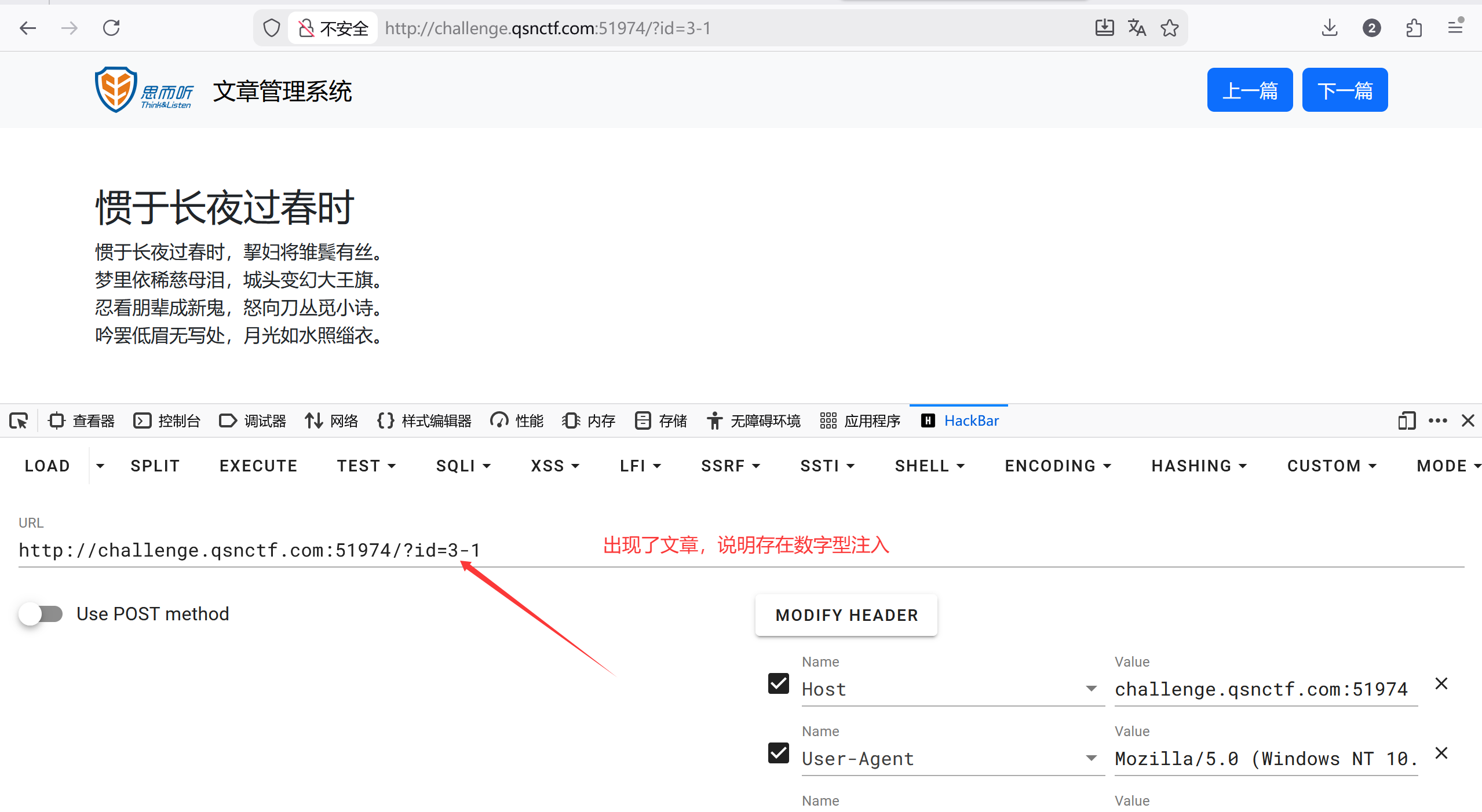The image size is (1482, 812).
Task: Click the translate page icon
Action: 1137,28
